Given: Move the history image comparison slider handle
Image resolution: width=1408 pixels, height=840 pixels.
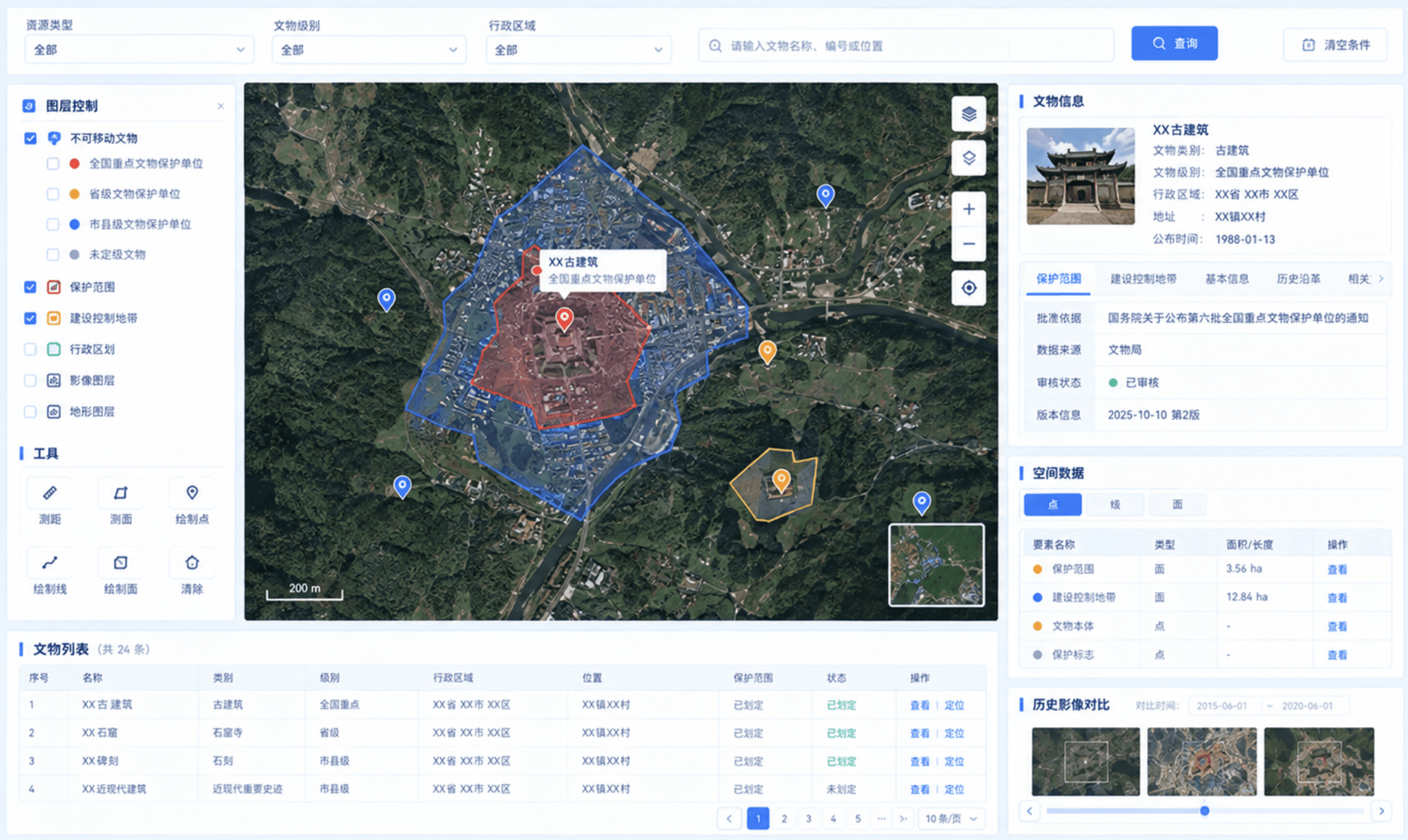Looking at the screenshot, I should click(x=1204, y=811).
